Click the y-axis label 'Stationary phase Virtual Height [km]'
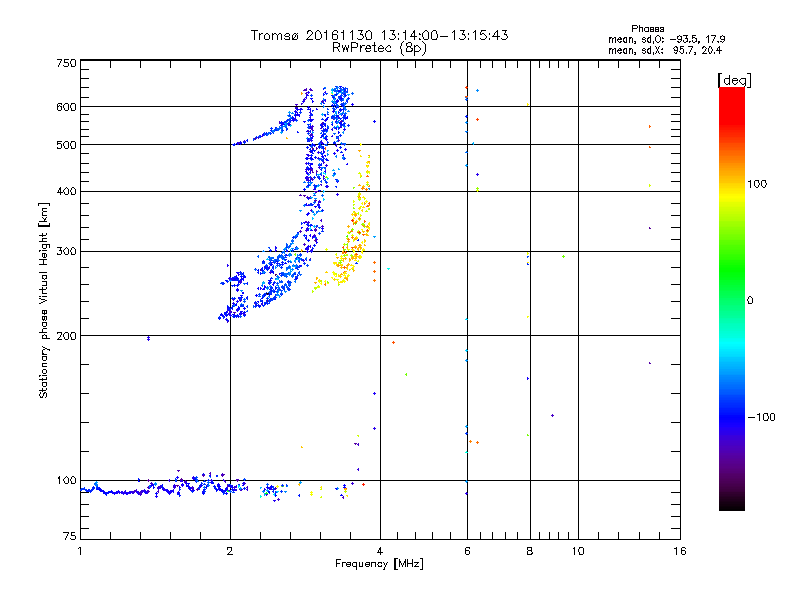The width and height of the screenshot is (800, 600). (43, 300)
